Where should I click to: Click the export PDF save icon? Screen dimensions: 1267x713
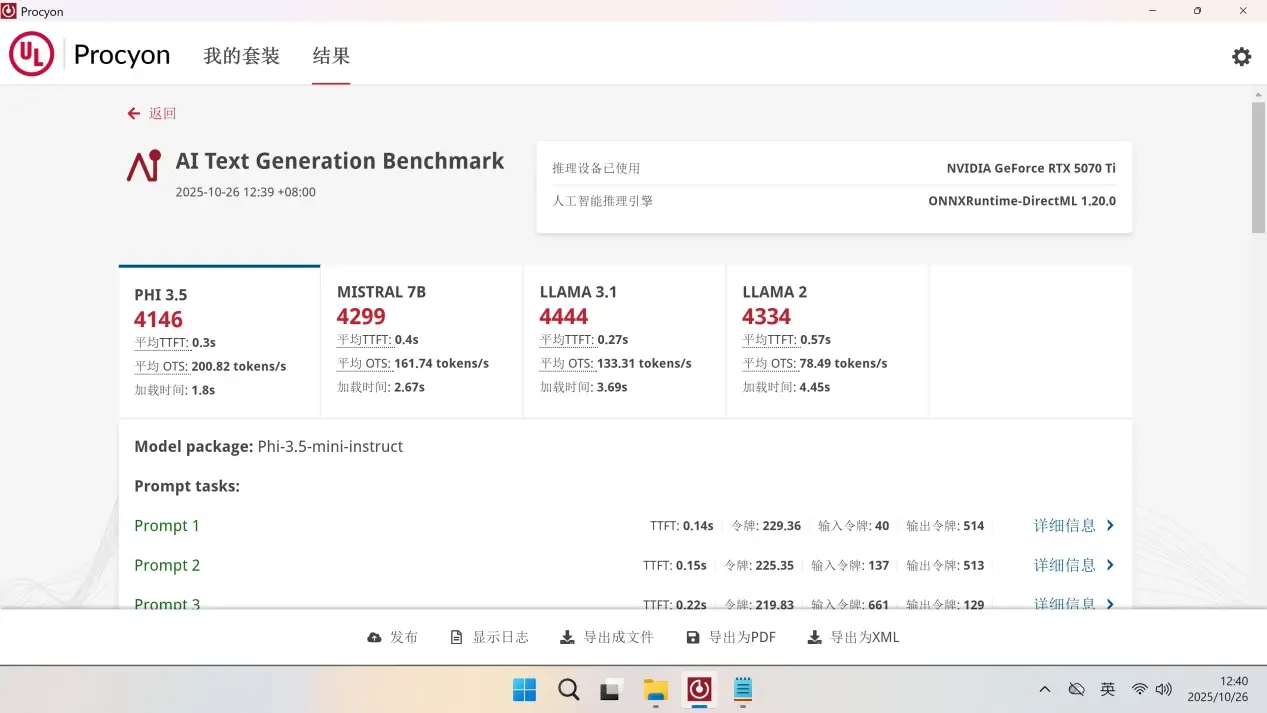693,637
